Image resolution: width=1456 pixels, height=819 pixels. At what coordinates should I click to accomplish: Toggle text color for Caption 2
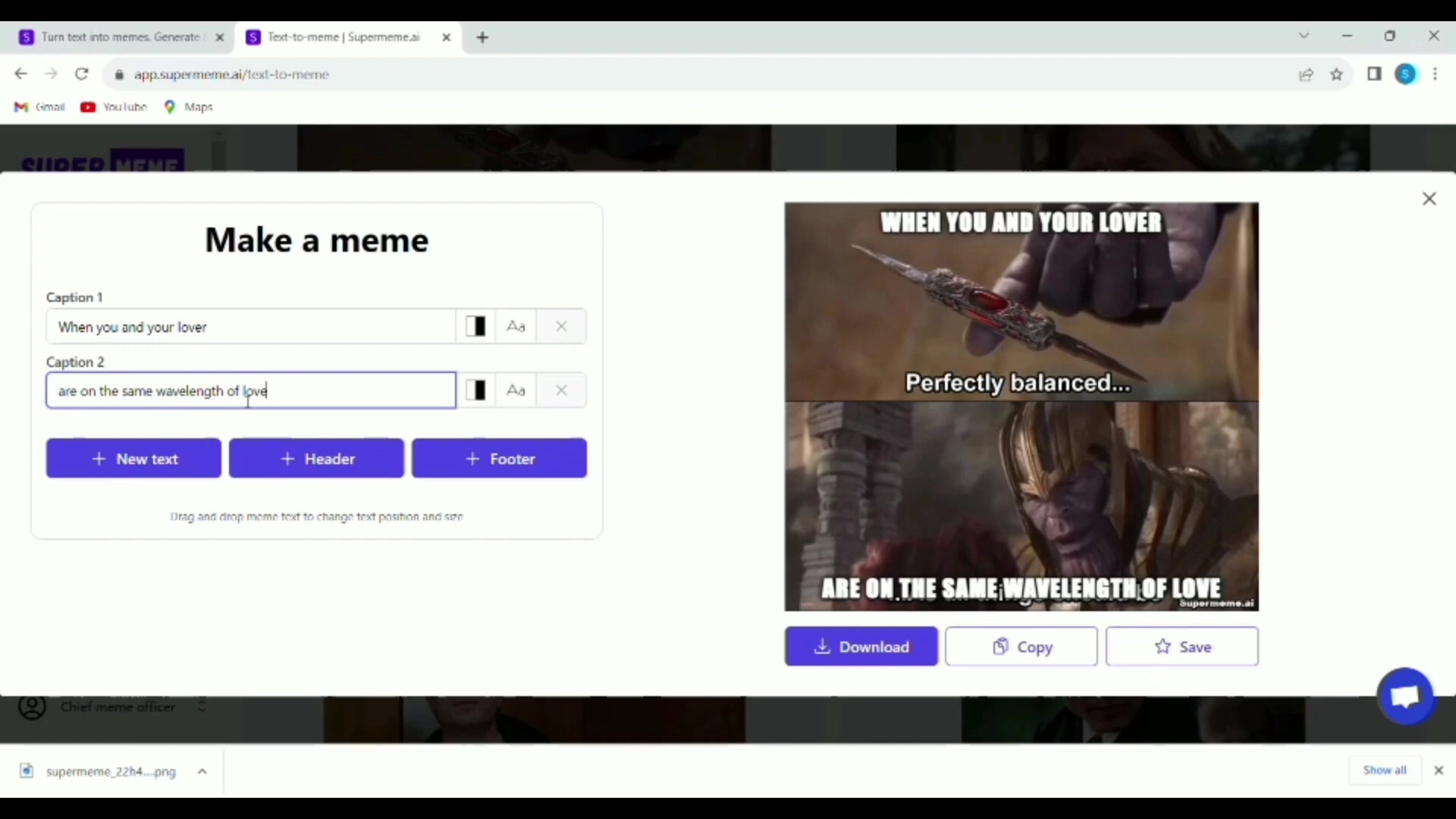(475, 391)
